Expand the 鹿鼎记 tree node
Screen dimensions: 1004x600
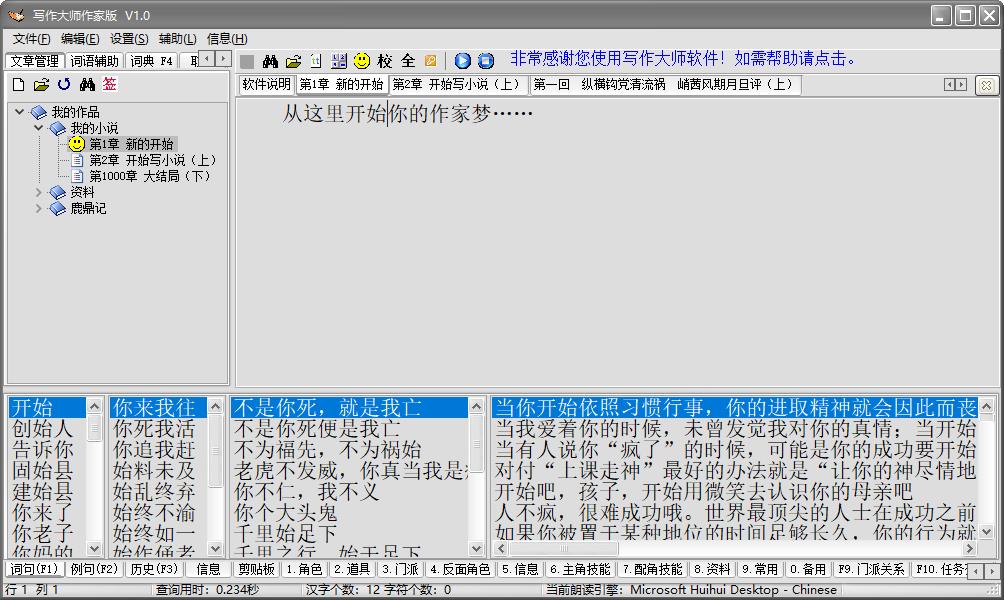pyautogui.click(x=38, y=208)
